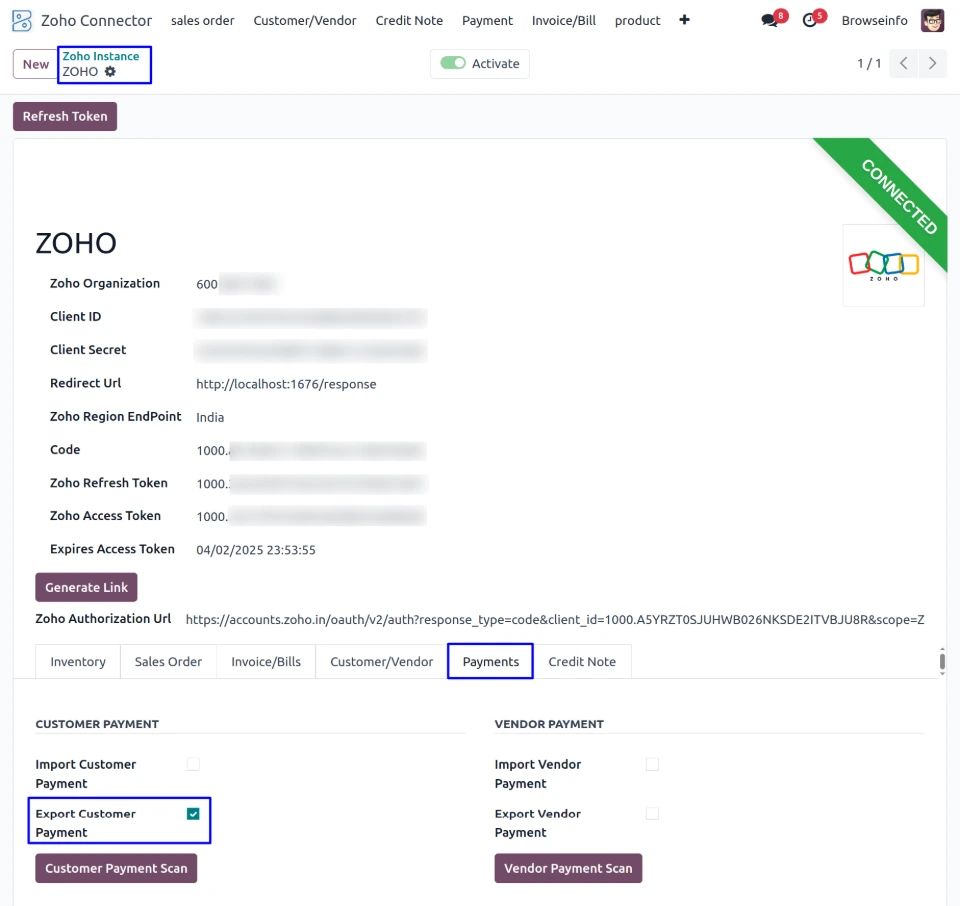Switch to the Credit Note tab
This screenshot has height=906, width=960.
pos(582,662)
